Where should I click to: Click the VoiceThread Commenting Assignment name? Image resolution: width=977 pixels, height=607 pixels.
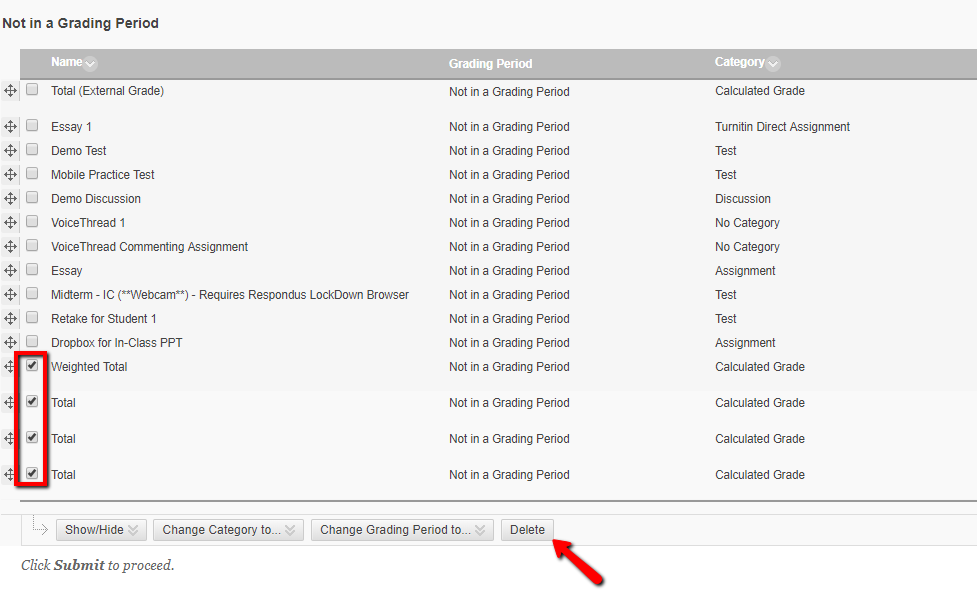coord(150,247)
